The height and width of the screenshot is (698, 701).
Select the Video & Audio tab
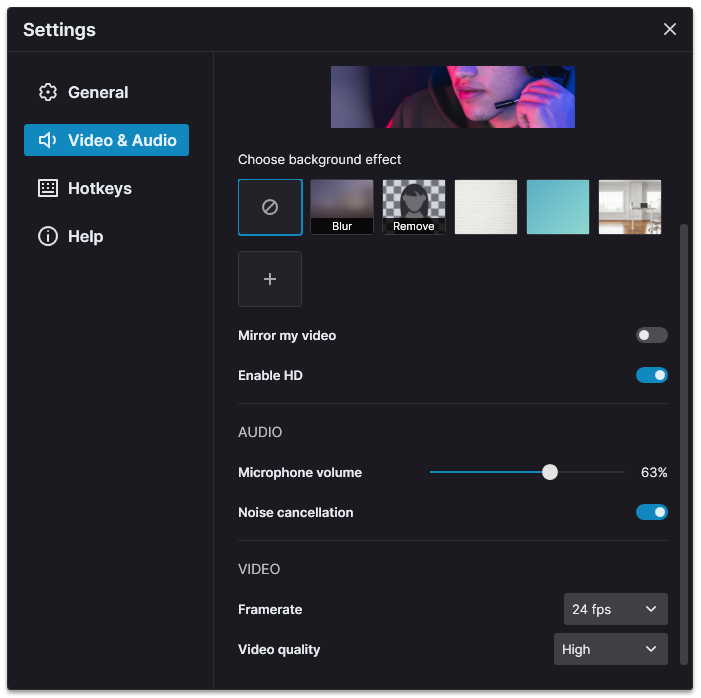[x=106, y=140]
